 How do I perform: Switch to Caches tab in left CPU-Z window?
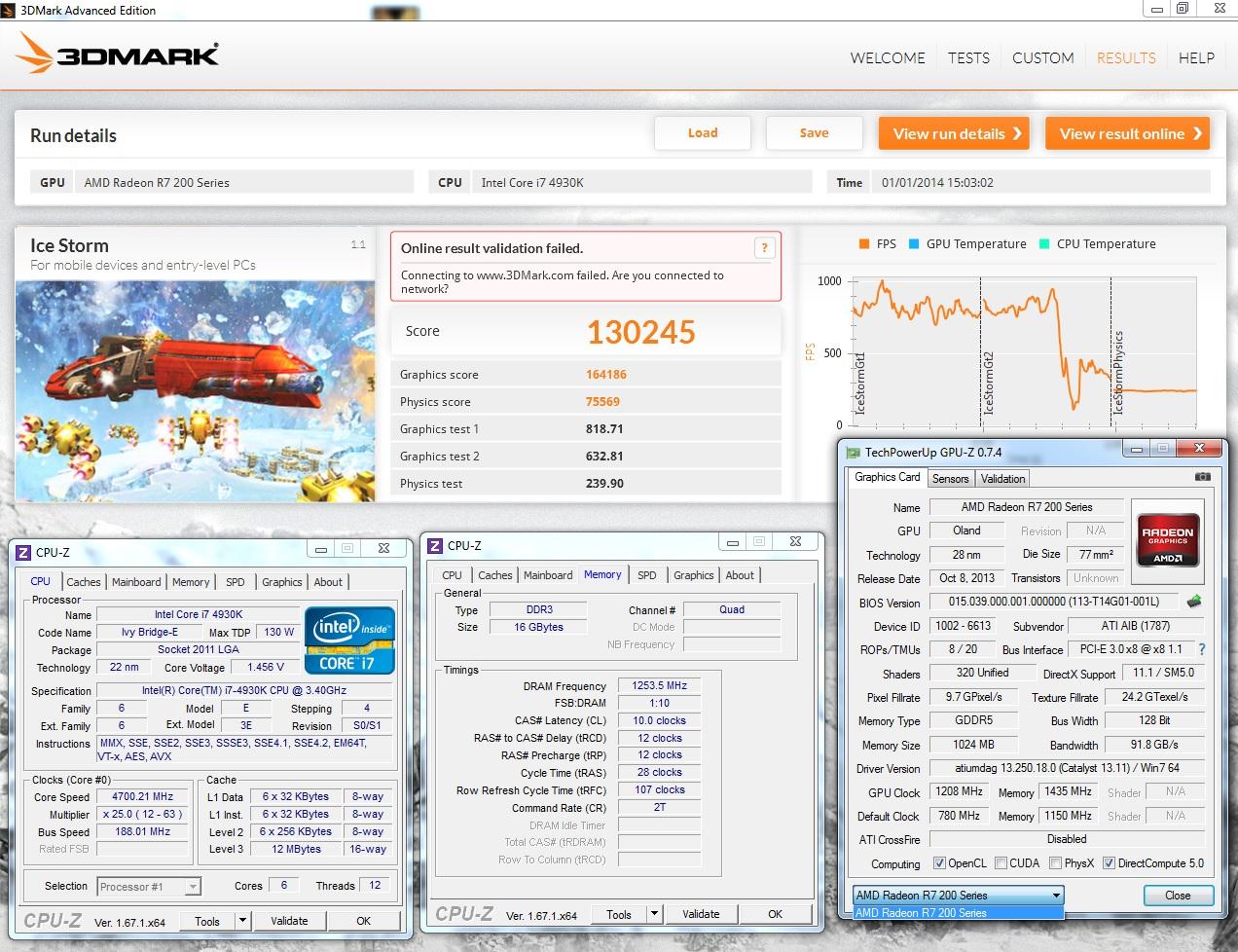point(84,582)
